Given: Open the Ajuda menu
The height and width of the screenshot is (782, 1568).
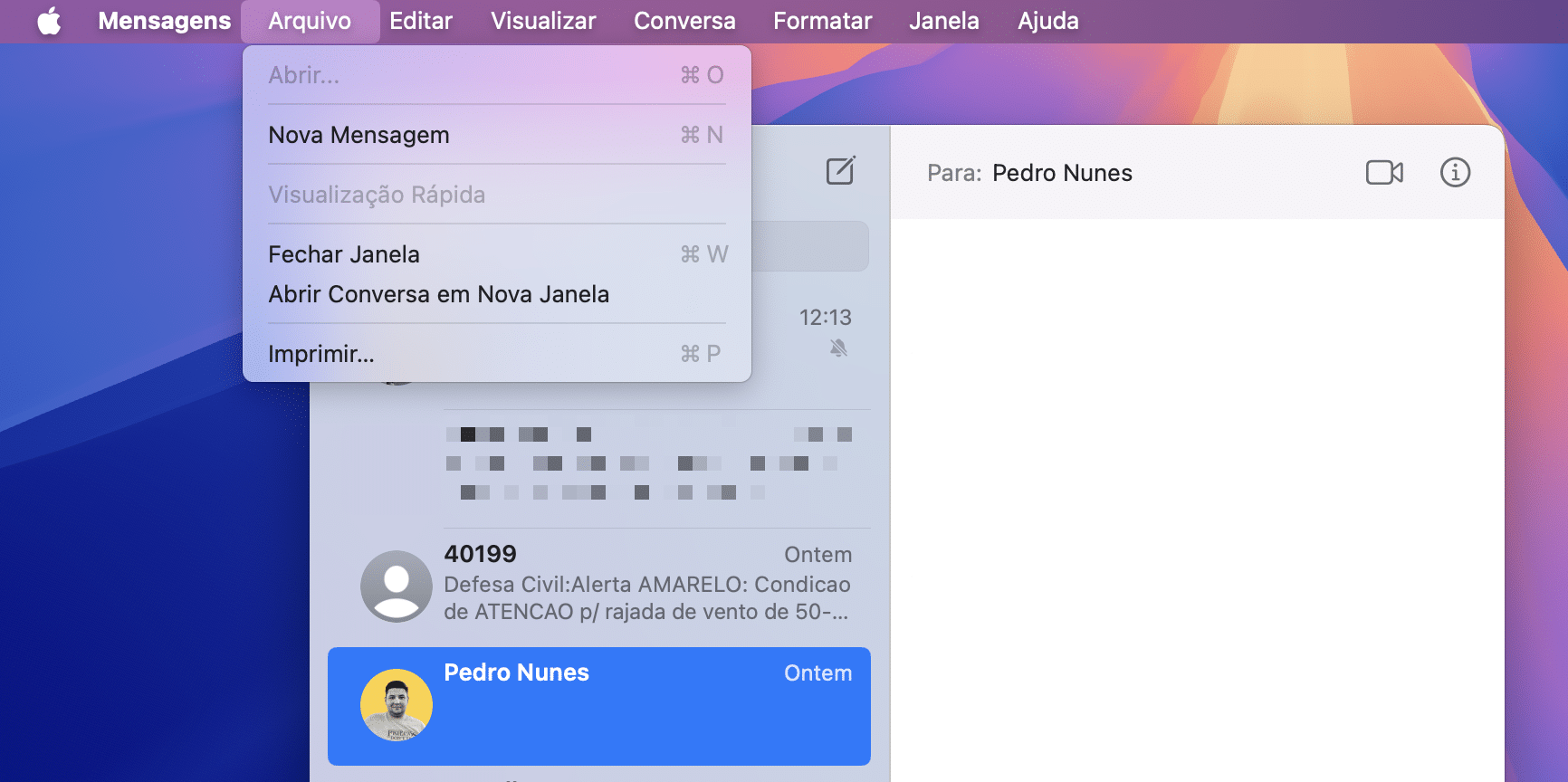Looking at the screenshot, I should [1047, 21].
